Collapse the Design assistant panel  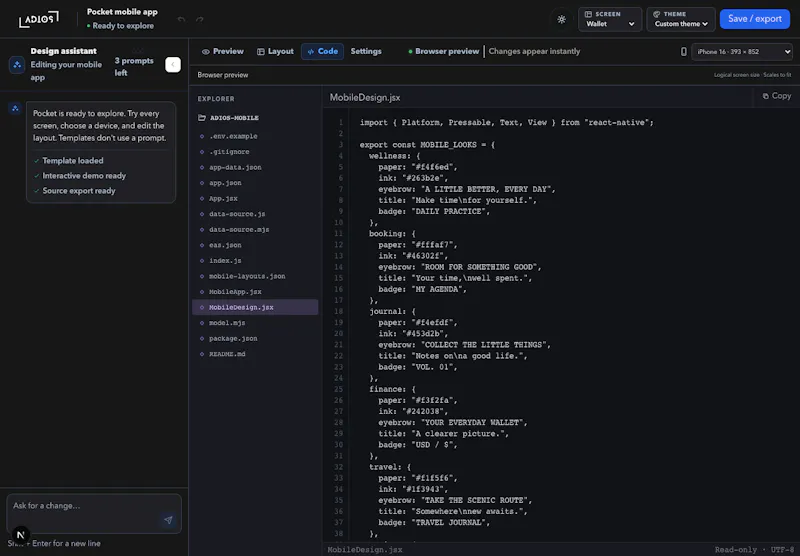[173, 64]
